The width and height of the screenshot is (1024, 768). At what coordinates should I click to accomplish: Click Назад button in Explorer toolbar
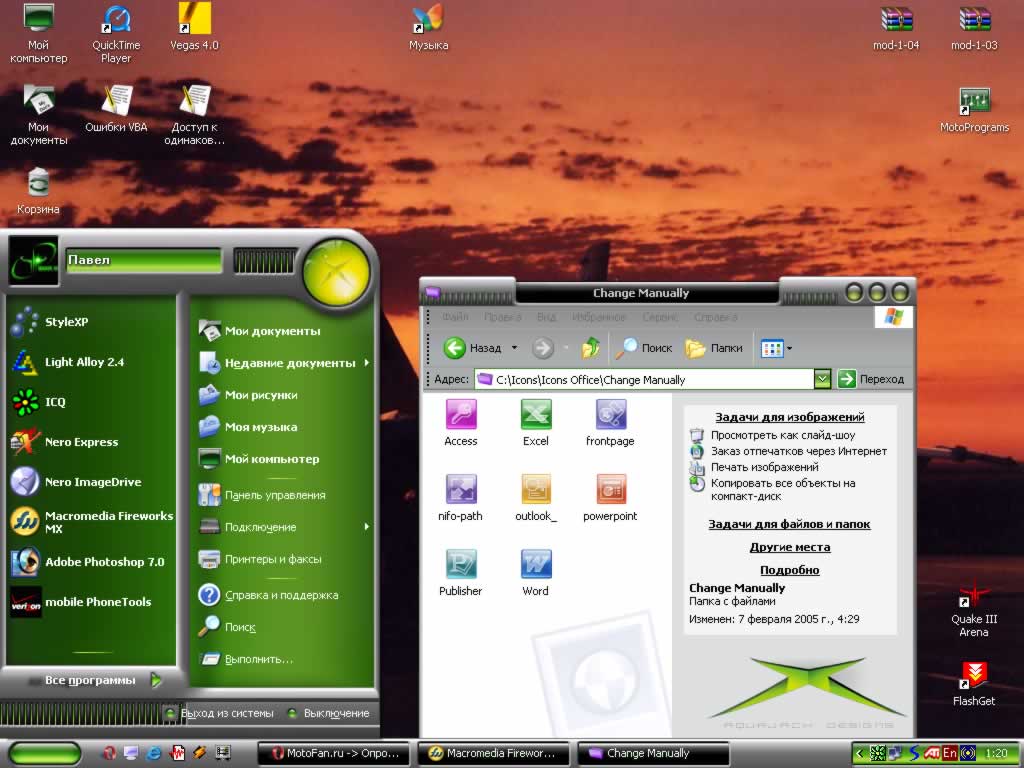click(473, 348)
